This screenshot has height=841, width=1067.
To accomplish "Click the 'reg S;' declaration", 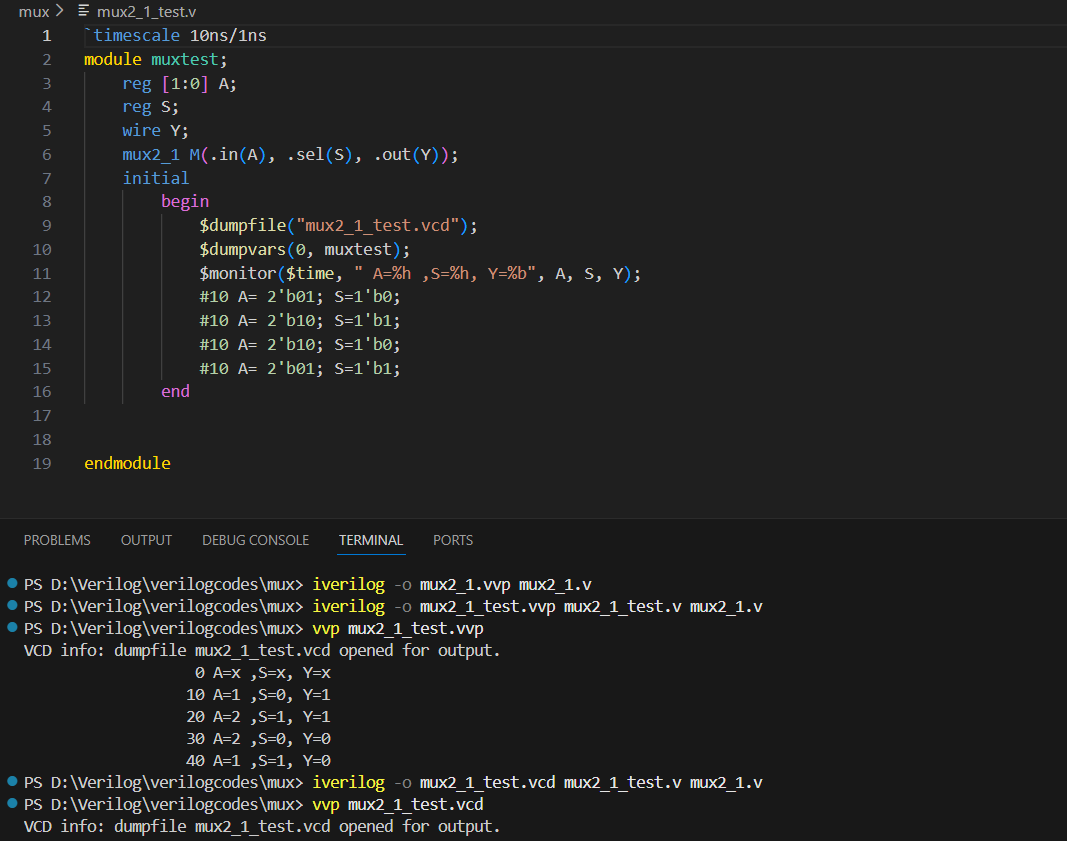I will pos(150,107).
